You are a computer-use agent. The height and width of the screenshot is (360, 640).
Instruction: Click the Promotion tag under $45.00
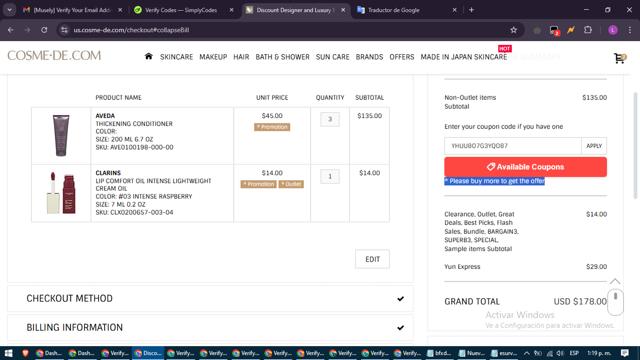(272, 127)
